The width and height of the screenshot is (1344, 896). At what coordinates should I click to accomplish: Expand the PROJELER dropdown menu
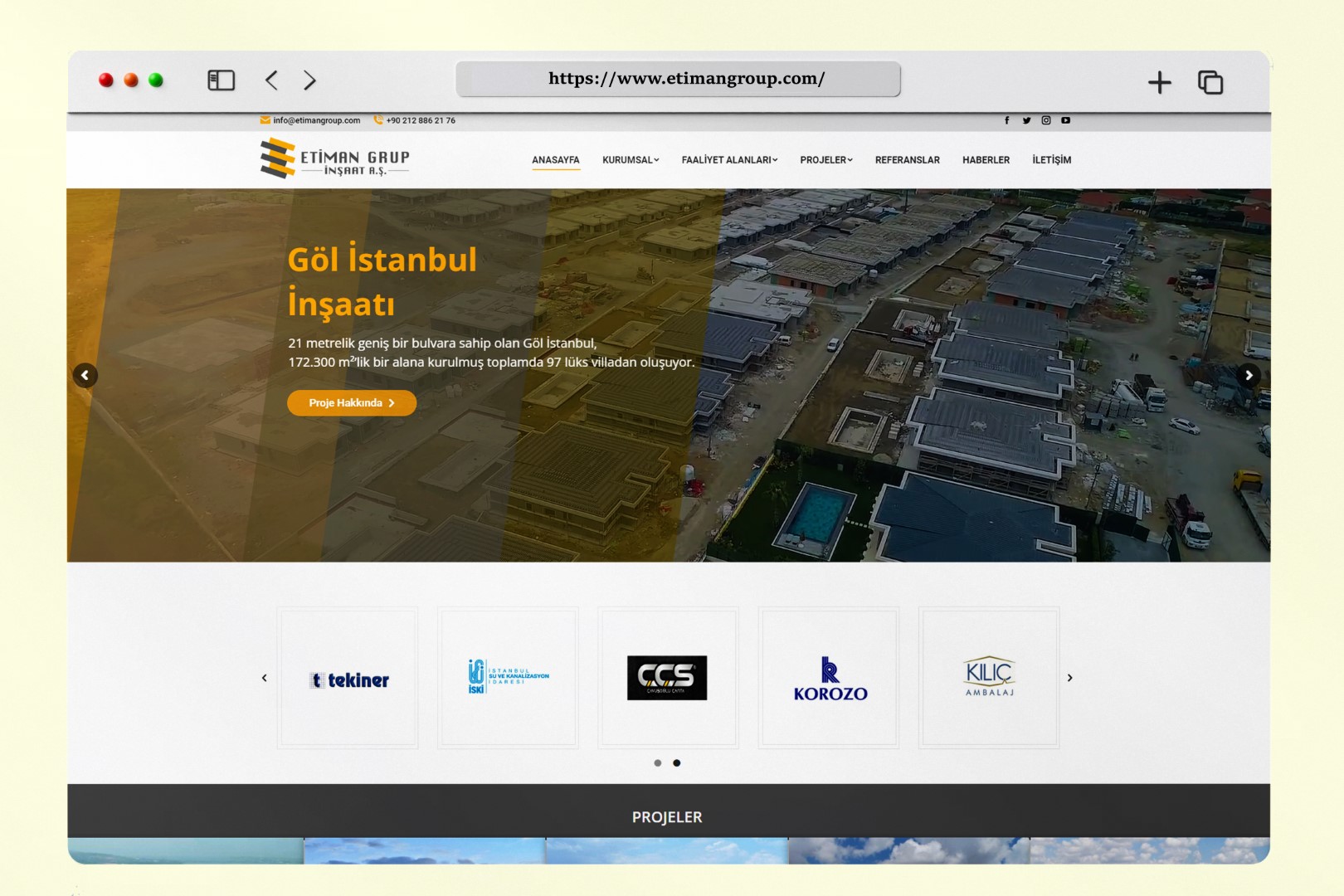click(826, 160)
